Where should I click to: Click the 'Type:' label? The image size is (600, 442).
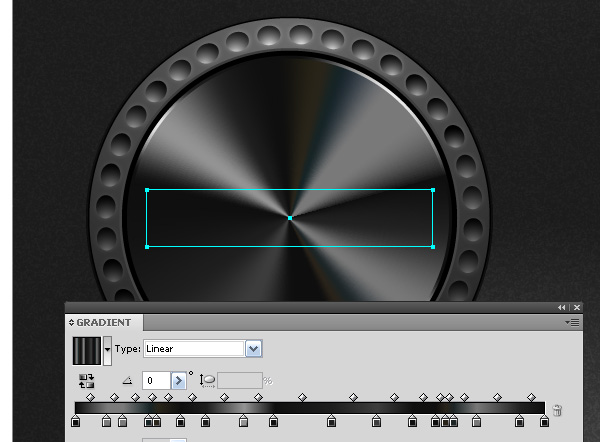point(127,349)
